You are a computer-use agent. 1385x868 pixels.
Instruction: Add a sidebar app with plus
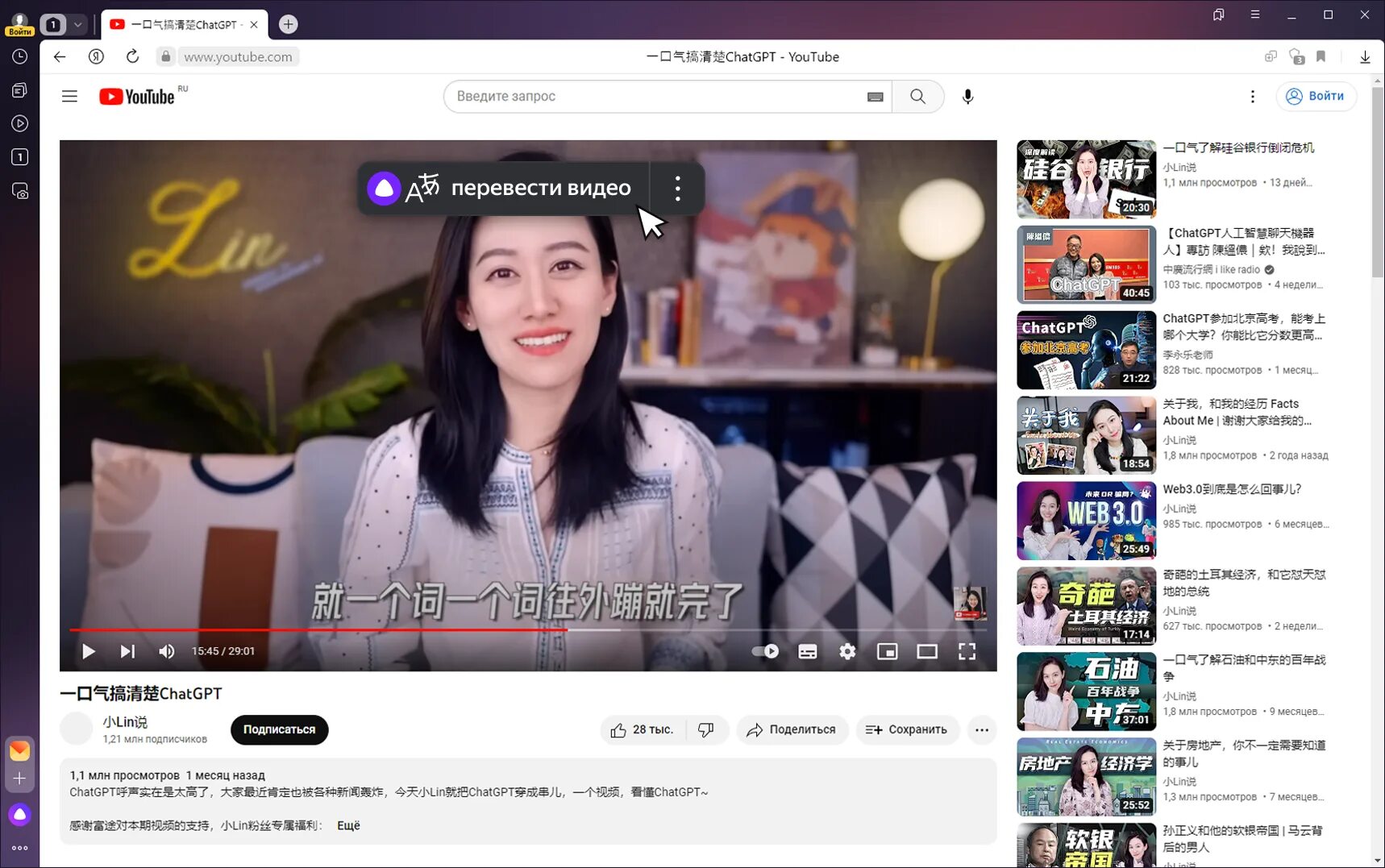coord(20,779)
